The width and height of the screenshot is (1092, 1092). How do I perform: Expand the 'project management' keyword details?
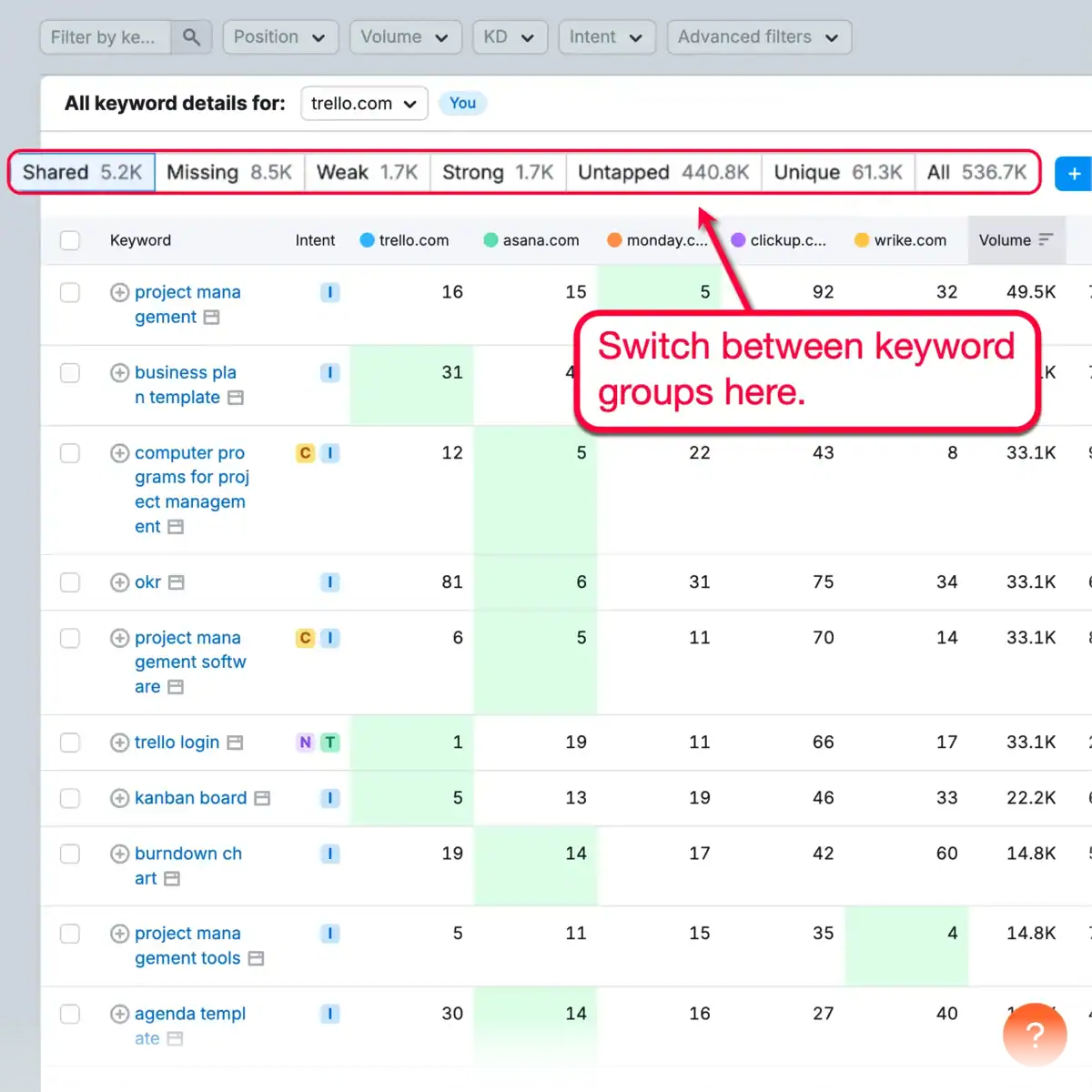pos(119,292)
